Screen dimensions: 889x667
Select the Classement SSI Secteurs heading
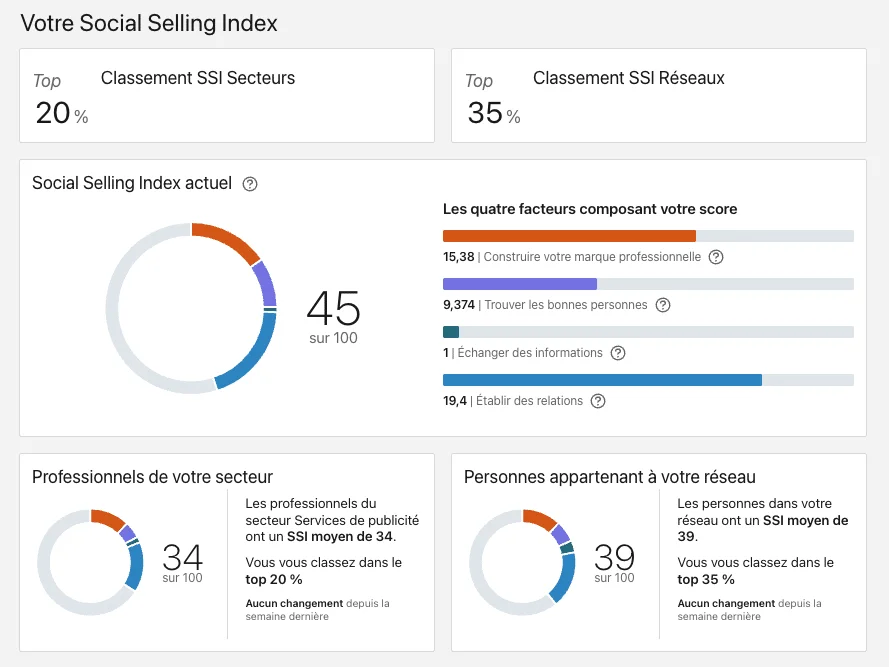point(198,78)
